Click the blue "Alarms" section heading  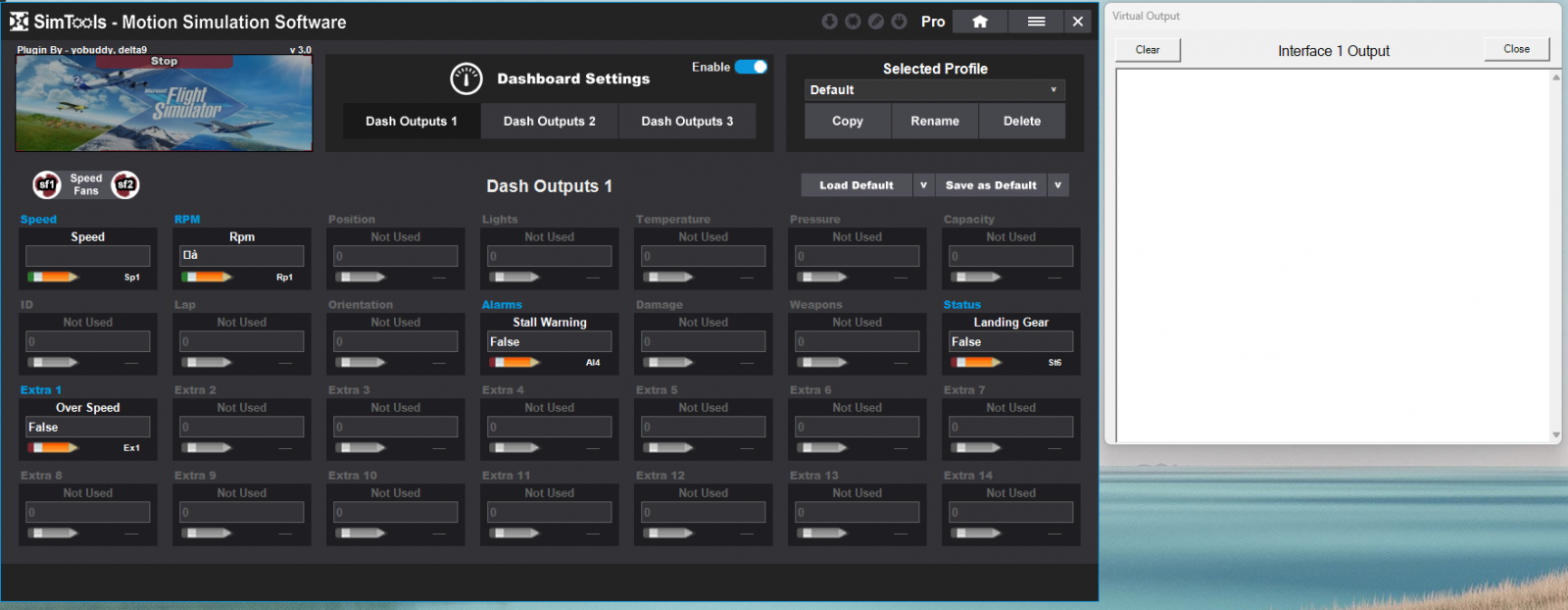(x=502, y=305)
